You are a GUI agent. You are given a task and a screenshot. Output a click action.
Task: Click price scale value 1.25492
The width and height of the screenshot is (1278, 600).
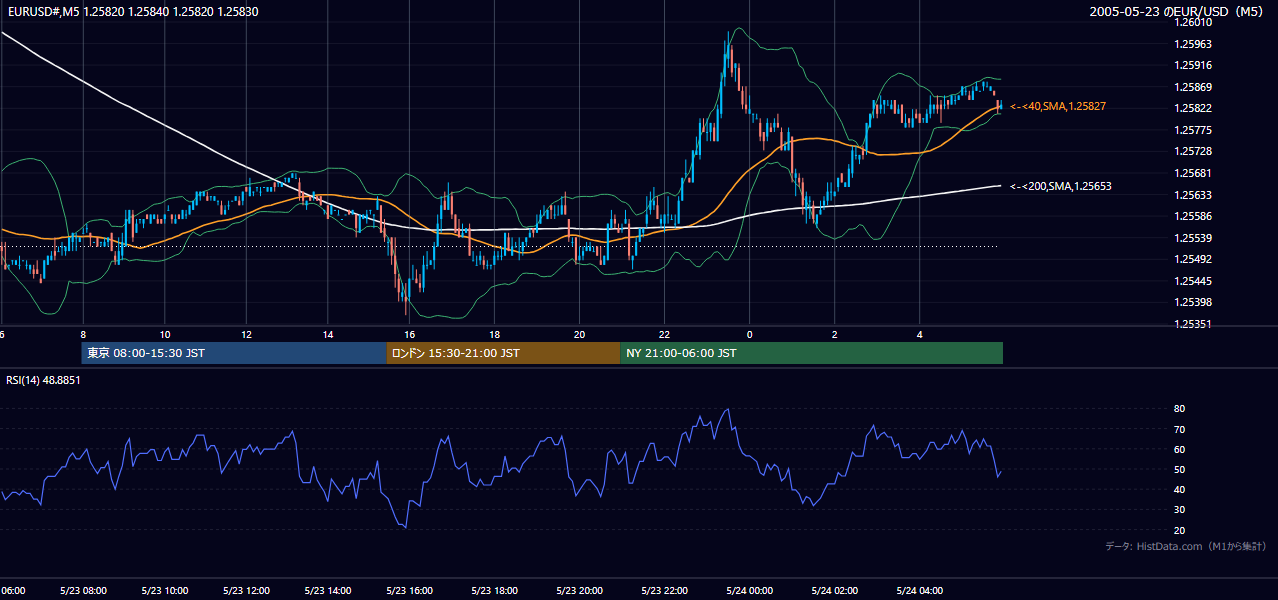(1193, 259)
